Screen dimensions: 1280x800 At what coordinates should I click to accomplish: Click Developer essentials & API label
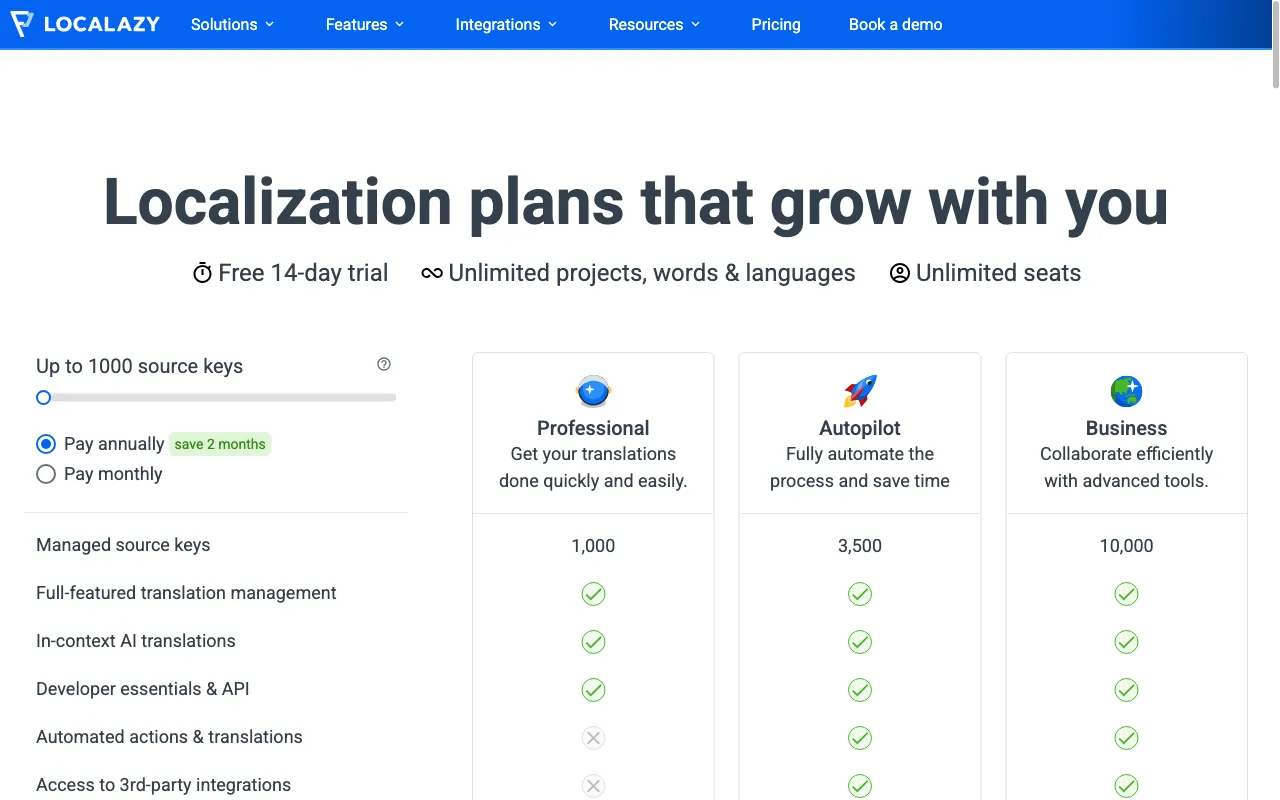click(143, 689)
